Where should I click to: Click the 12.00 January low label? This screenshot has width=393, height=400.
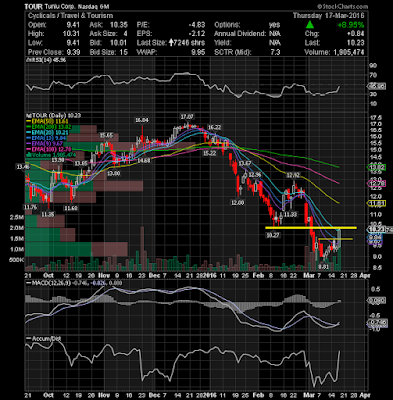(x=238, y=202)
